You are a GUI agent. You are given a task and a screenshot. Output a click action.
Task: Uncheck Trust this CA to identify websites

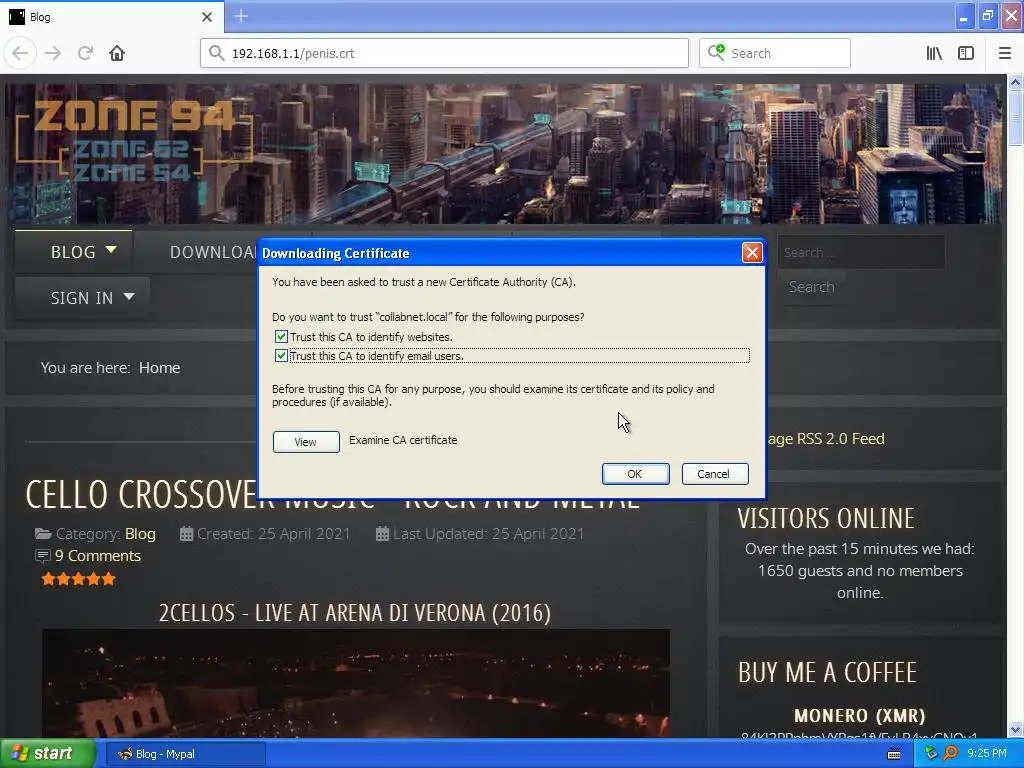[281, 337]
